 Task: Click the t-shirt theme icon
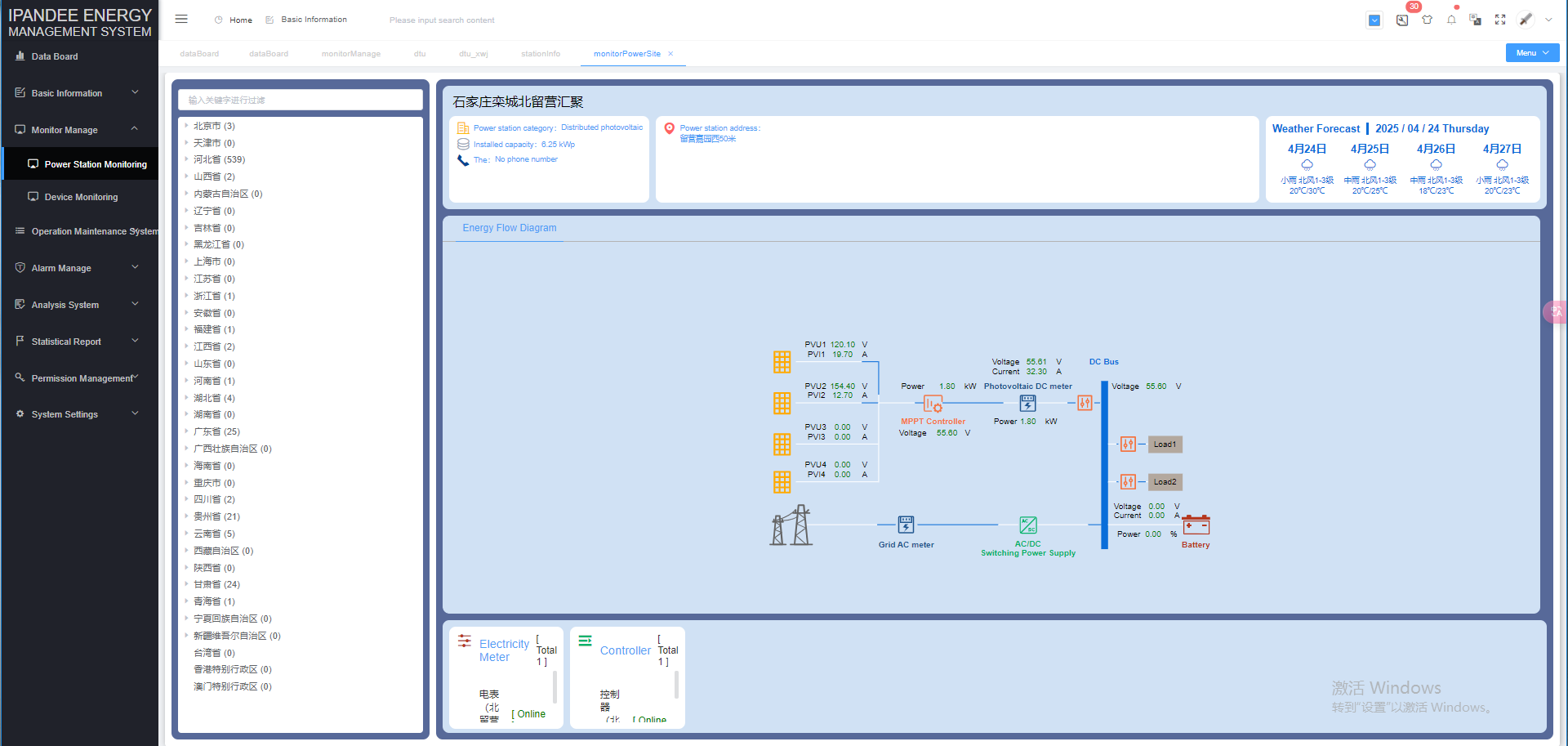pyautogui.click(x=1427, y=20)
